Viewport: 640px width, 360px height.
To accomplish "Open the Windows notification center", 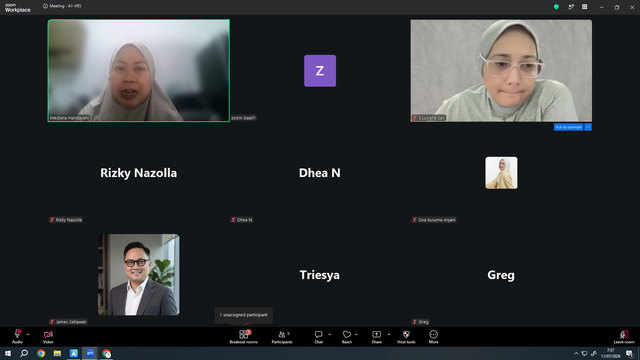I will 629,353.
